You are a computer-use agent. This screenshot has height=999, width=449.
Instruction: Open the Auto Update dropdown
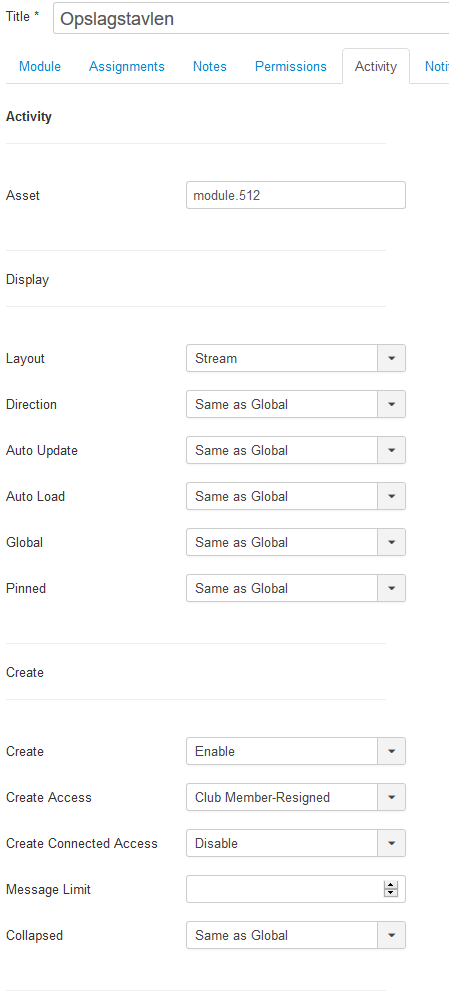point(296,450)
